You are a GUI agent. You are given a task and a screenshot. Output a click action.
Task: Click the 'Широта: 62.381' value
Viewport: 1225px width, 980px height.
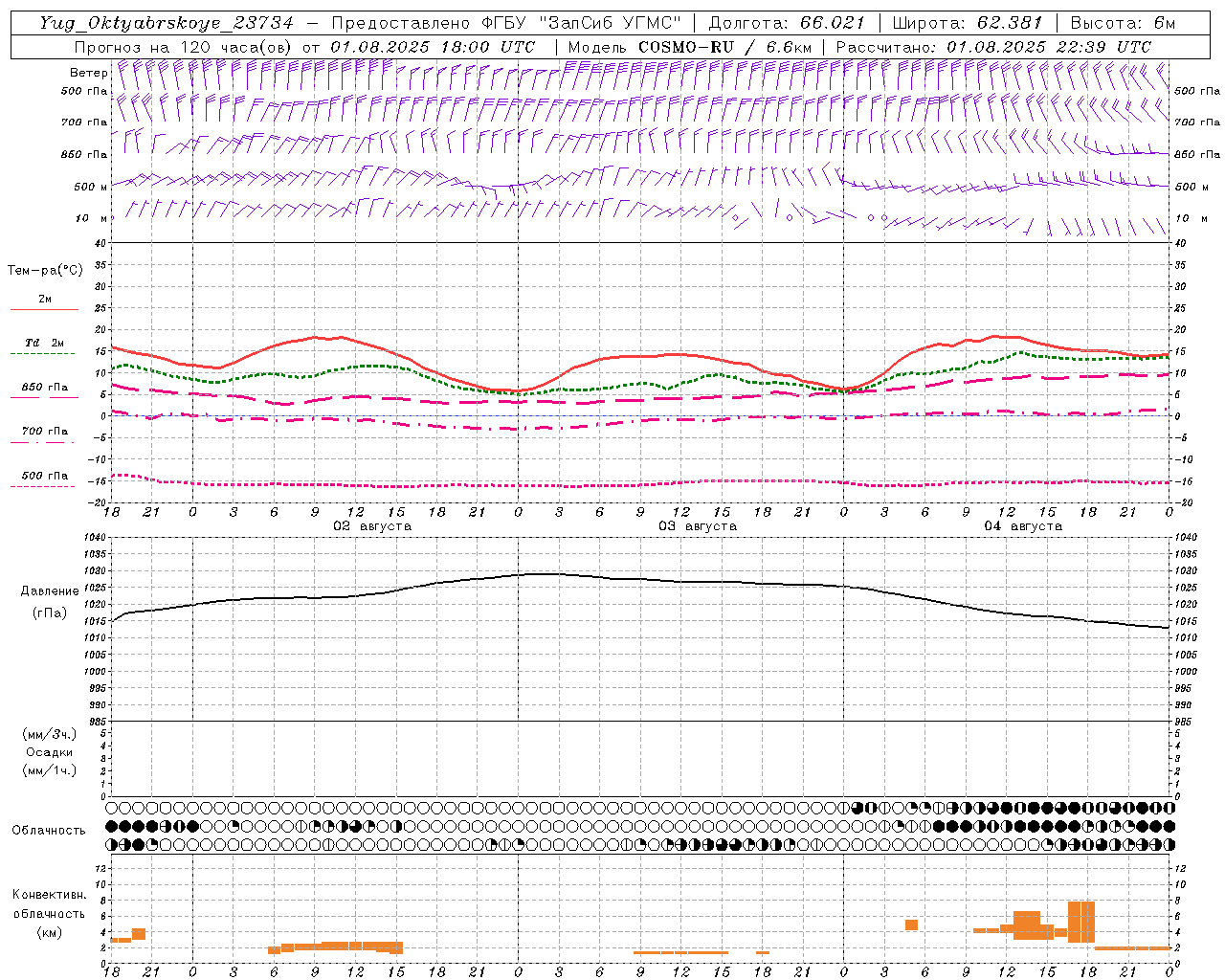click(x=967, y=23)
